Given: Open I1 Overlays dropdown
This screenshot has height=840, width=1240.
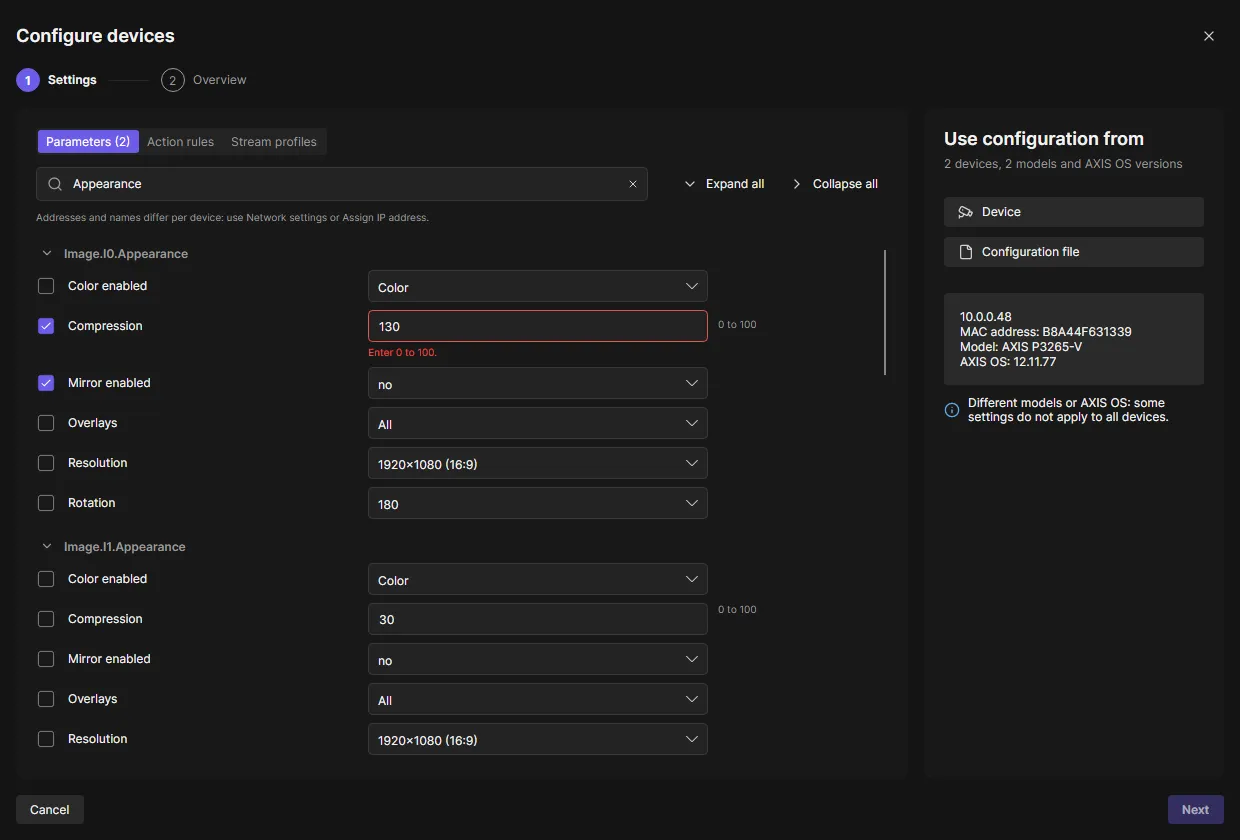Looking at the screenshot, I should point(538,699).
